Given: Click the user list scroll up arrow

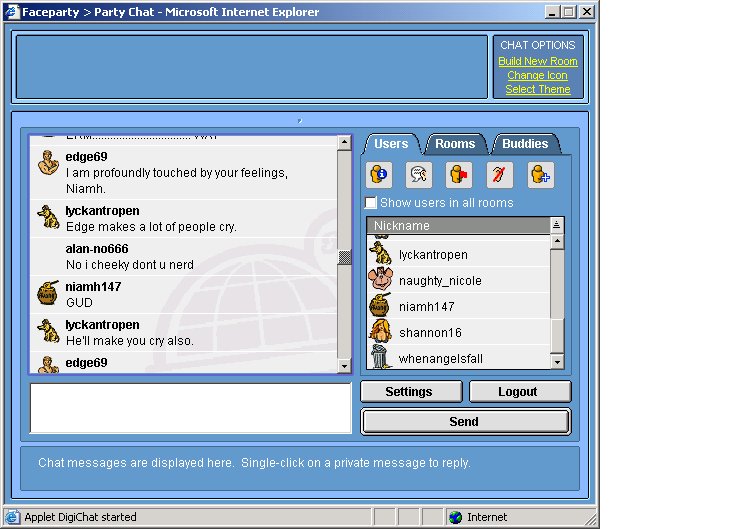Looking at the screenshot, I should click(x=557, y=242).
